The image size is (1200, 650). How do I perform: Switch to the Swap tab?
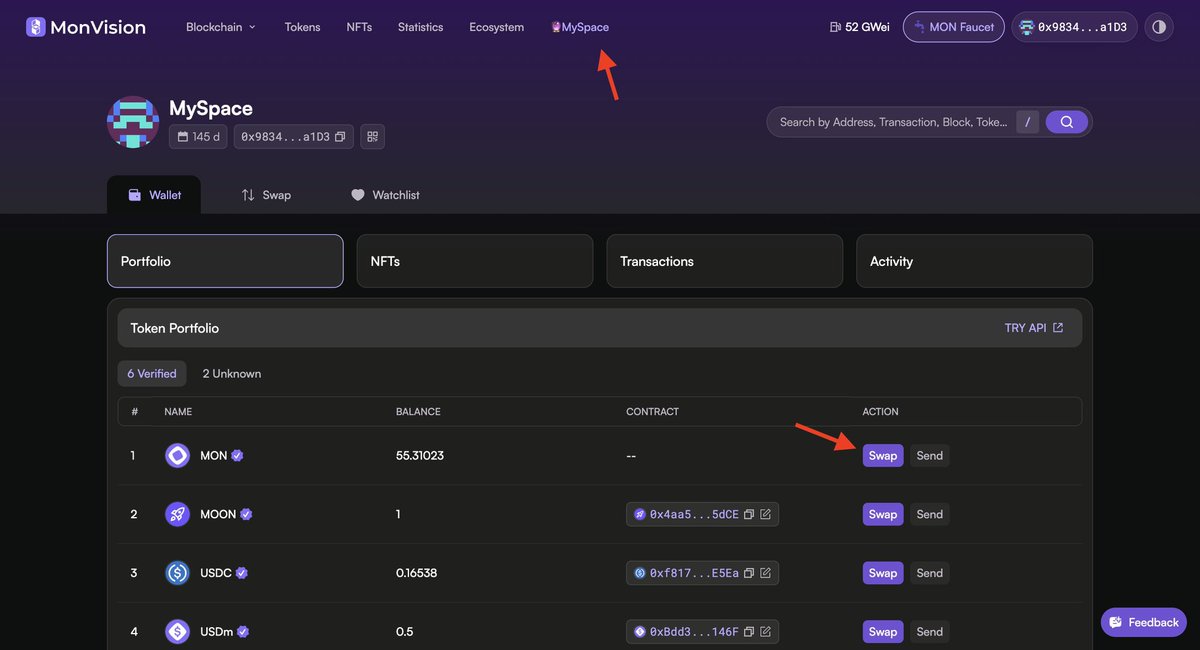pos(266,195)
